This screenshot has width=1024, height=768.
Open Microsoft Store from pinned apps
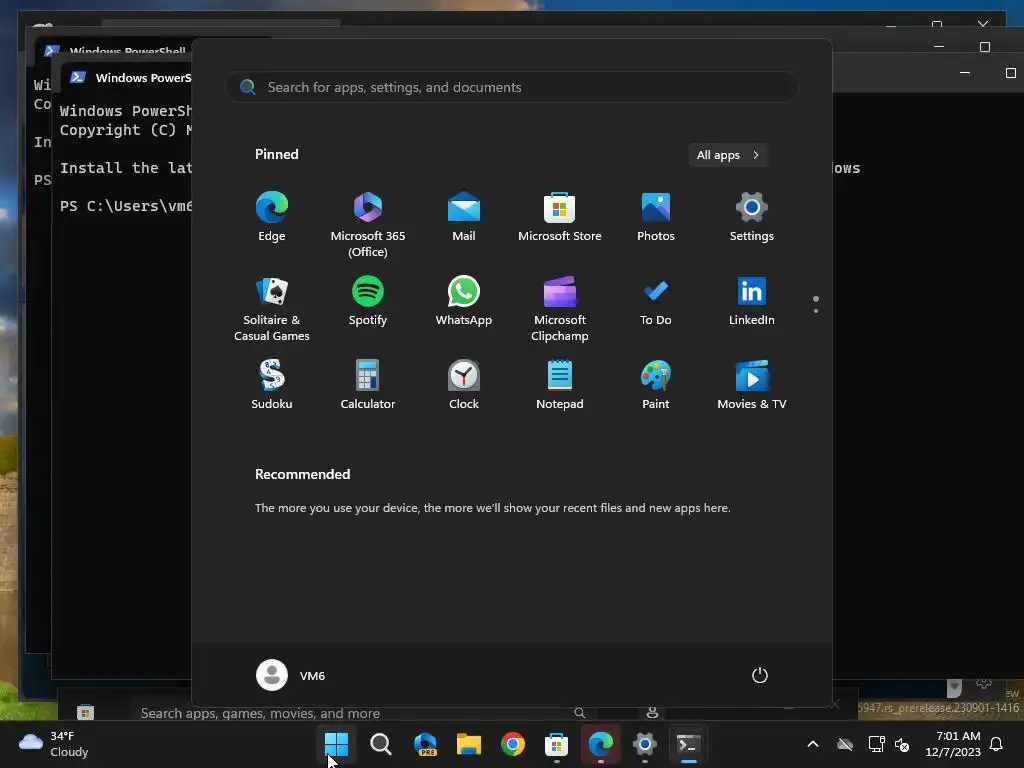pyautogui.click(x=560, y=218)
